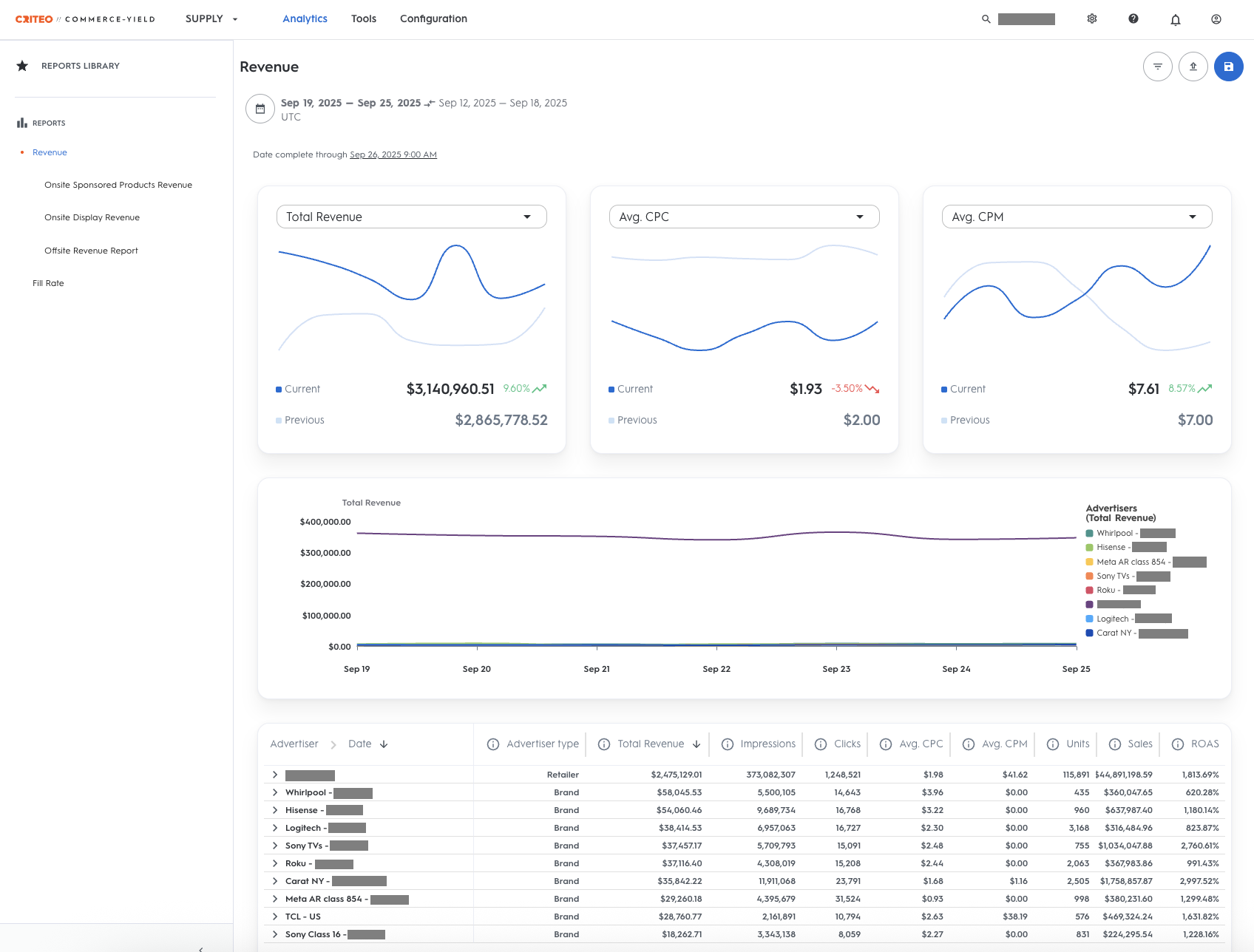Click the Reports bar chart icon
The image size is (1254, 952).
[22, 123]
